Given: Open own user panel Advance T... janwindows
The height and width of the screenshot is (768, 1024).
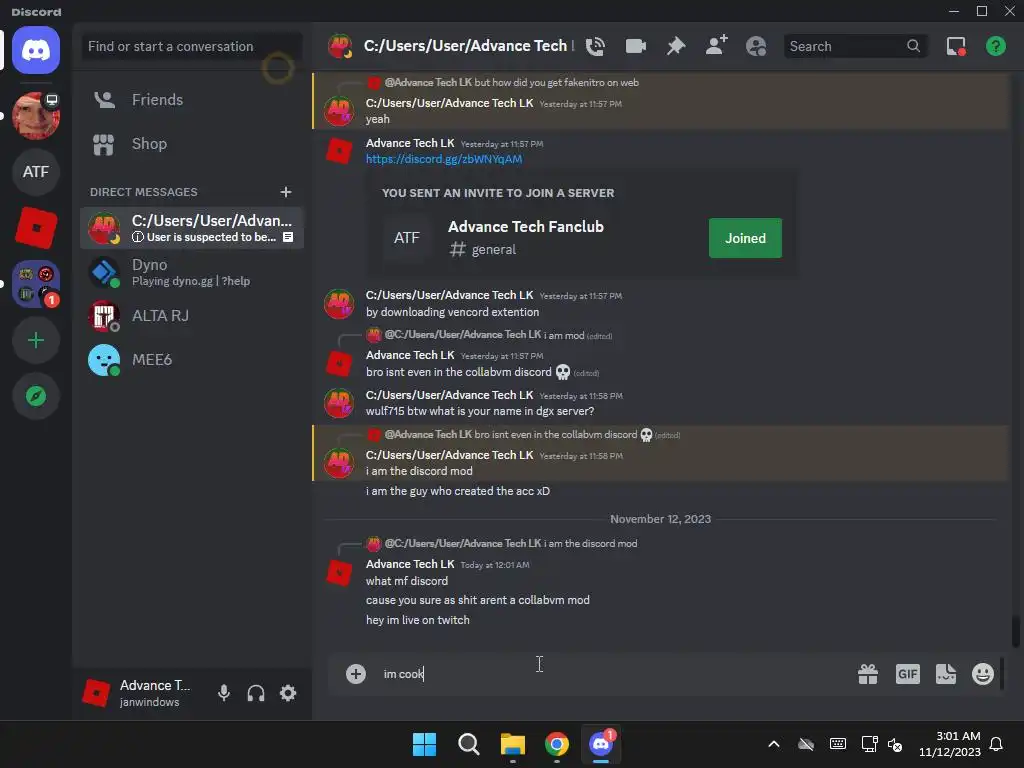Looking at the screenshot, I should point(137,693).
